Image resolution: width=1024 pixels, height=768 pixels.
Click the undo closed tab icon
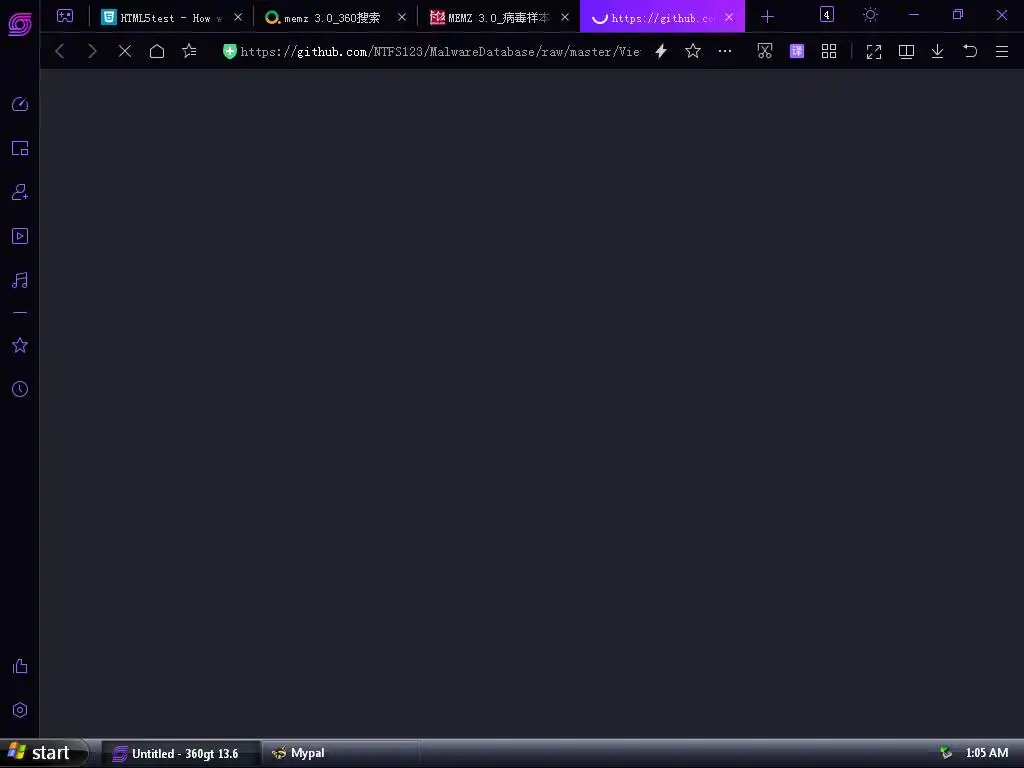pos(970,51)
